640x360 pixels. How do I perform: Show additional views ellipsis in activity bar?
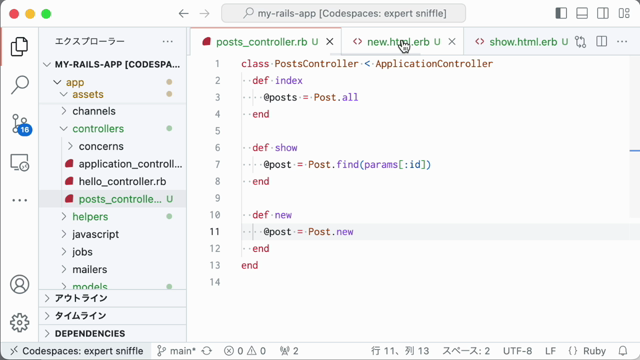(x=19, y=200)
